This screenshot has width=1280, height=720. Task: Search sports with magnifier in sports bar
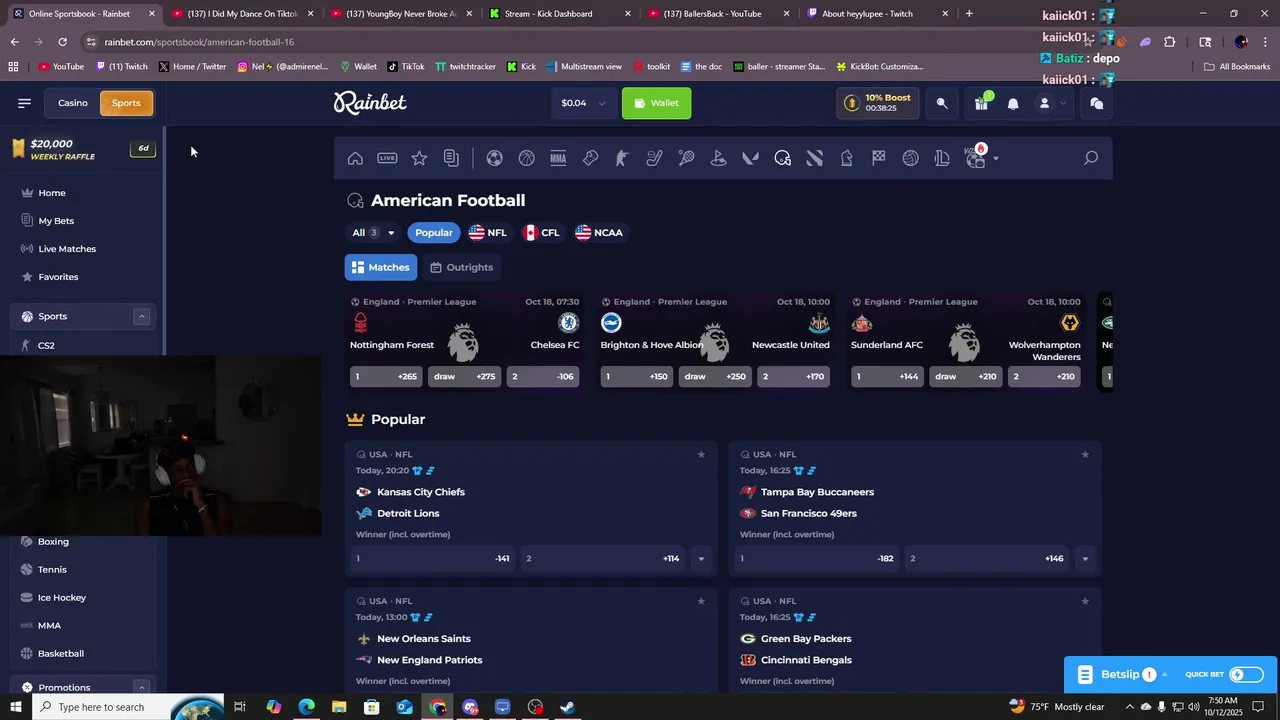pos(1091,158)
